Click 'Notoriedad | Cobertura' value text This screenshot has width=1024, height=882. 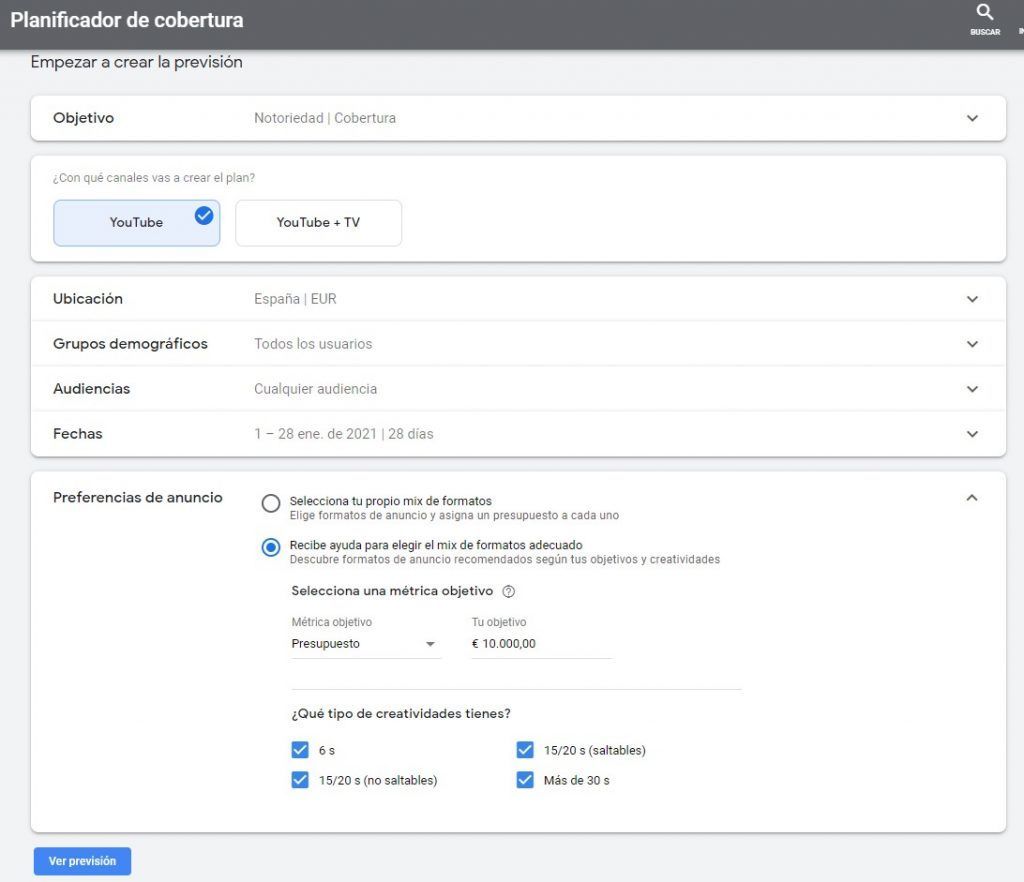click(x=325, y=118)
